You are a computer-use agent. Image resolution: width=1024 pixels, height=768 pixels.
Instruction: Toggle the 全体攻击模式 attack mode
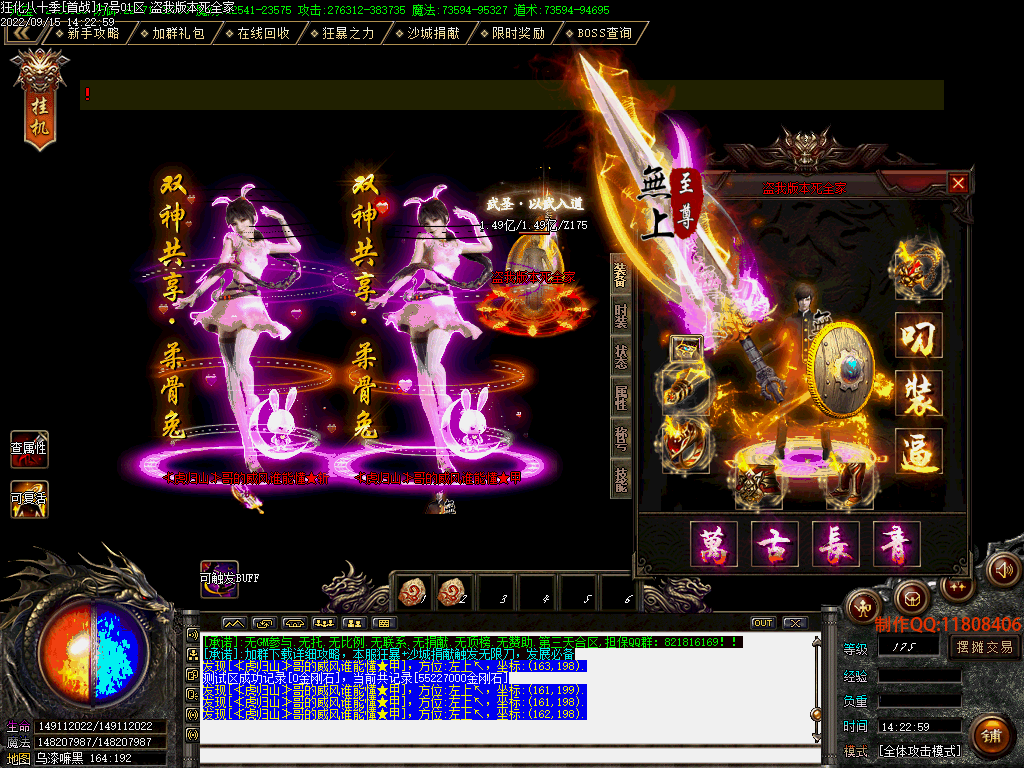(918, 750)
